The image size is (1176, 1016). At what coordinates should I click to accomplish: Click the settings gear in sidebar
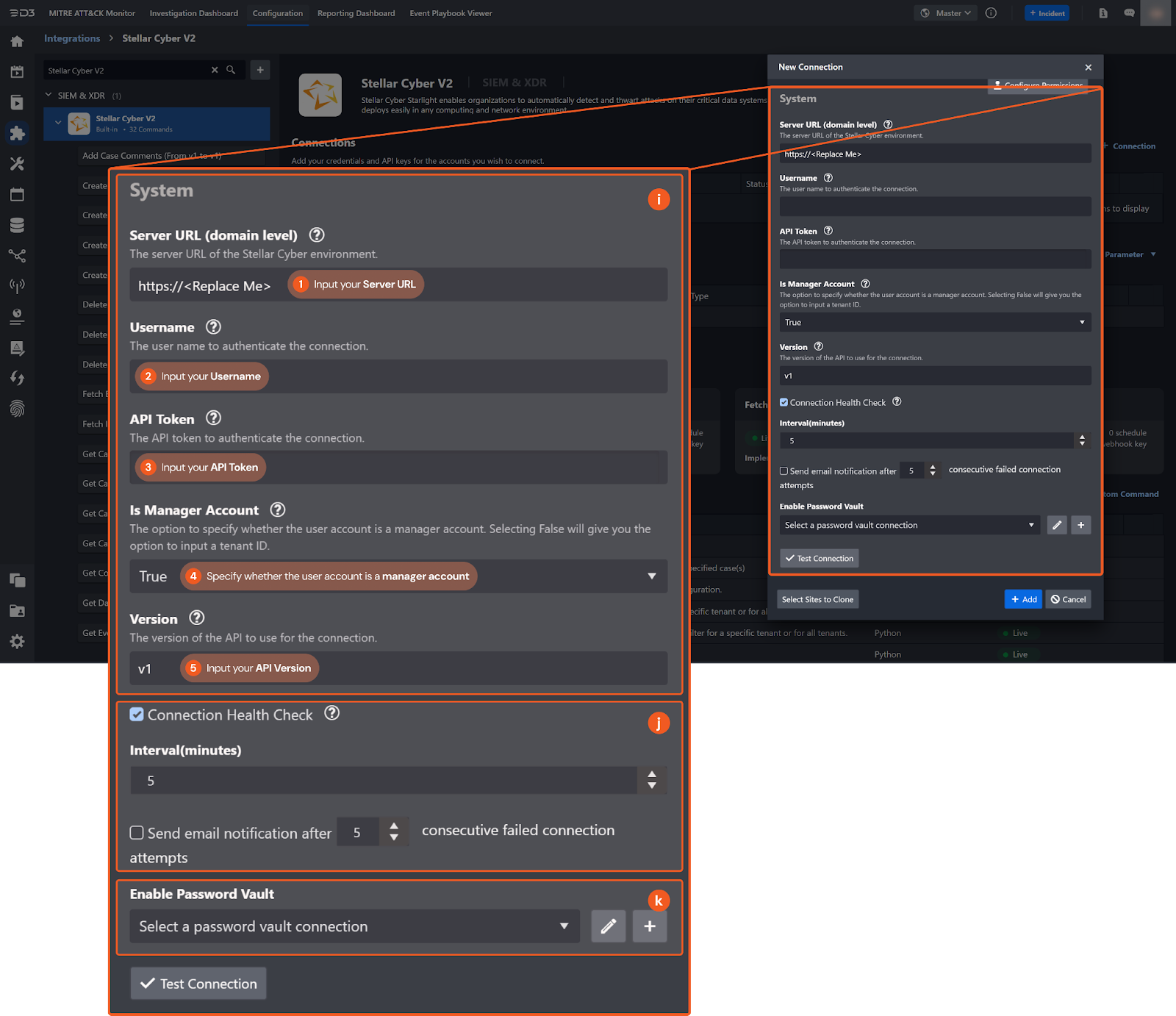(17, 642)
